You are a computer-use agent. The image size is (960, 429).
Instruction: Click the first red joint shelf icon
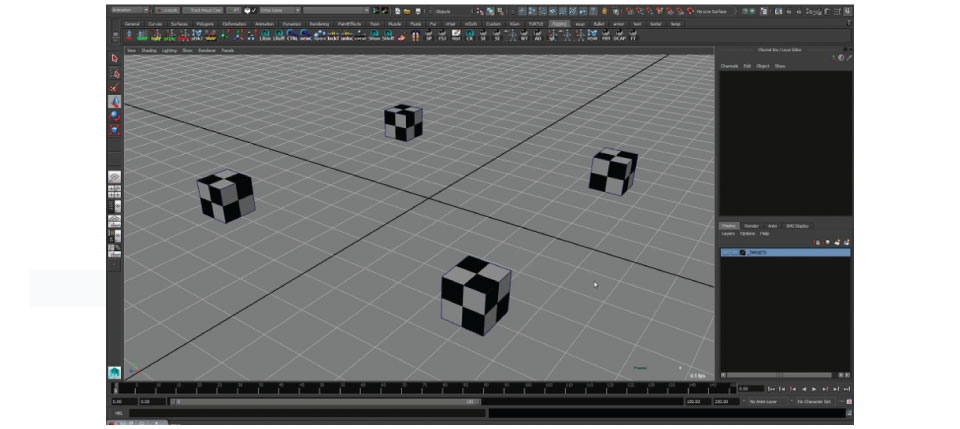click(129, 35)
